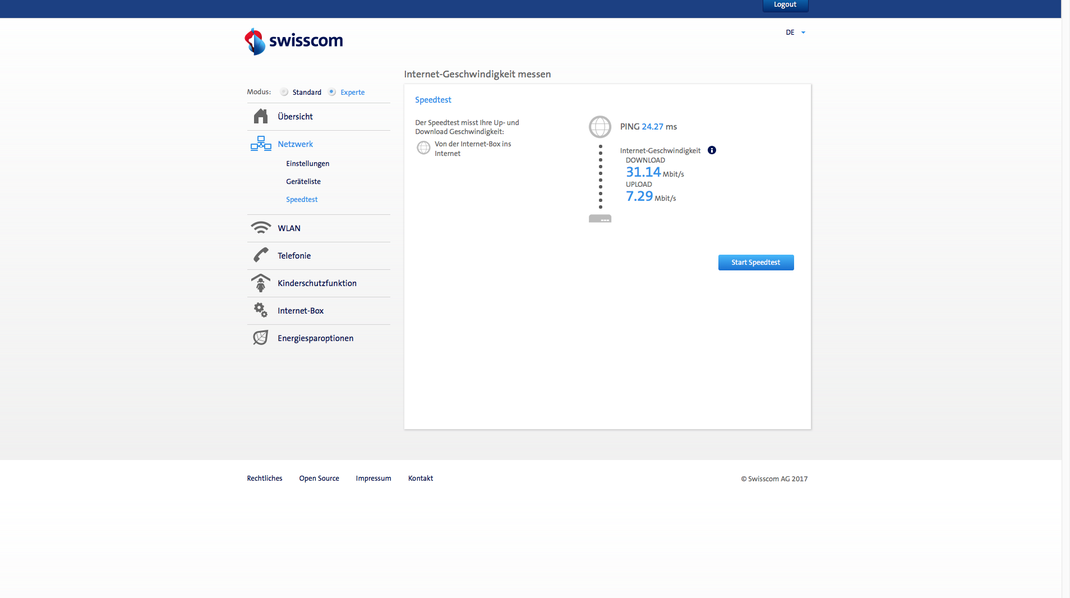Click the Swisscom logo
1070x598 pixels.
coord(293,41)
